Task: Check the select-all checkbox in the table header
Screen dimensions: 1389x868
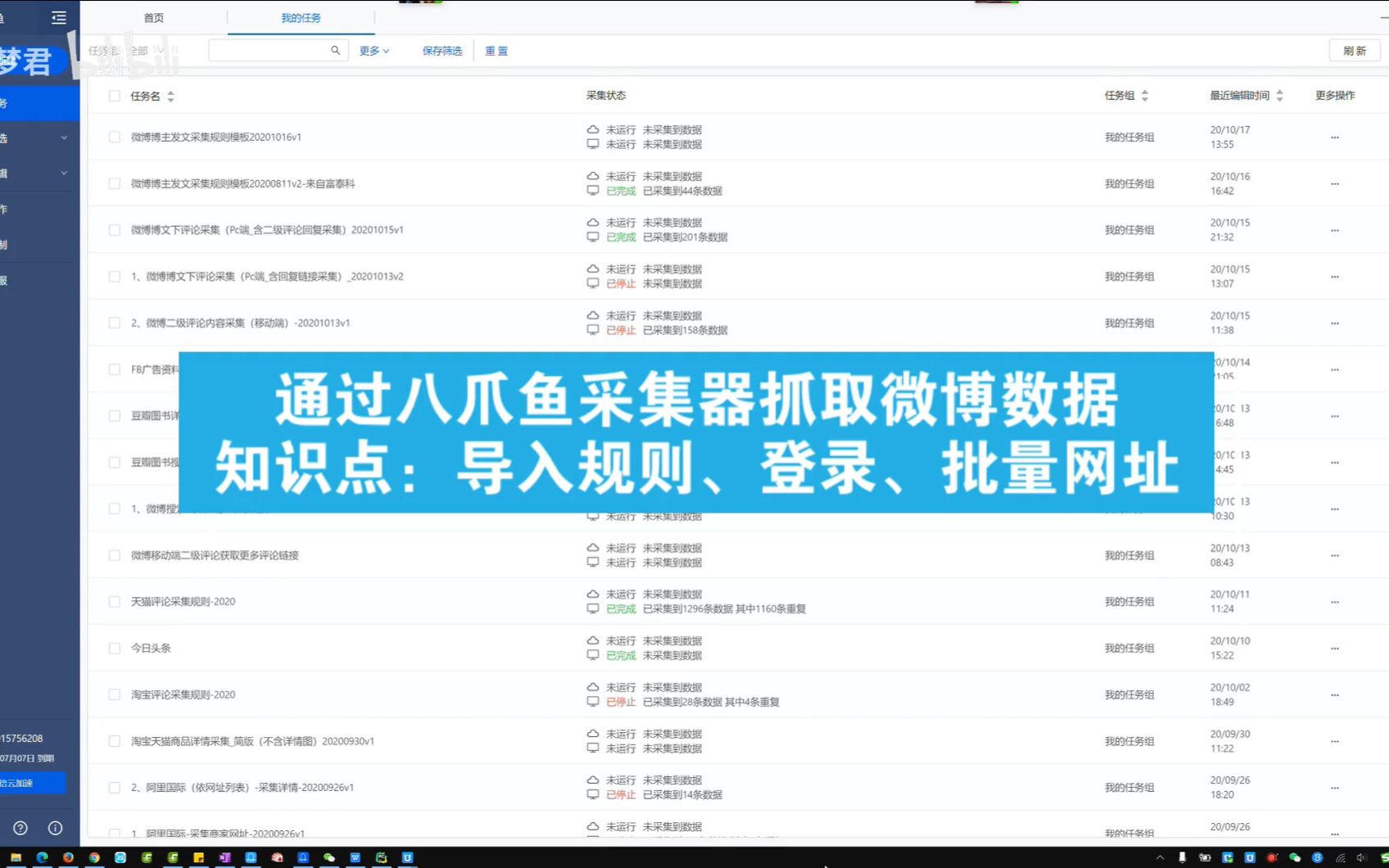Action: [x=115, y=96]
